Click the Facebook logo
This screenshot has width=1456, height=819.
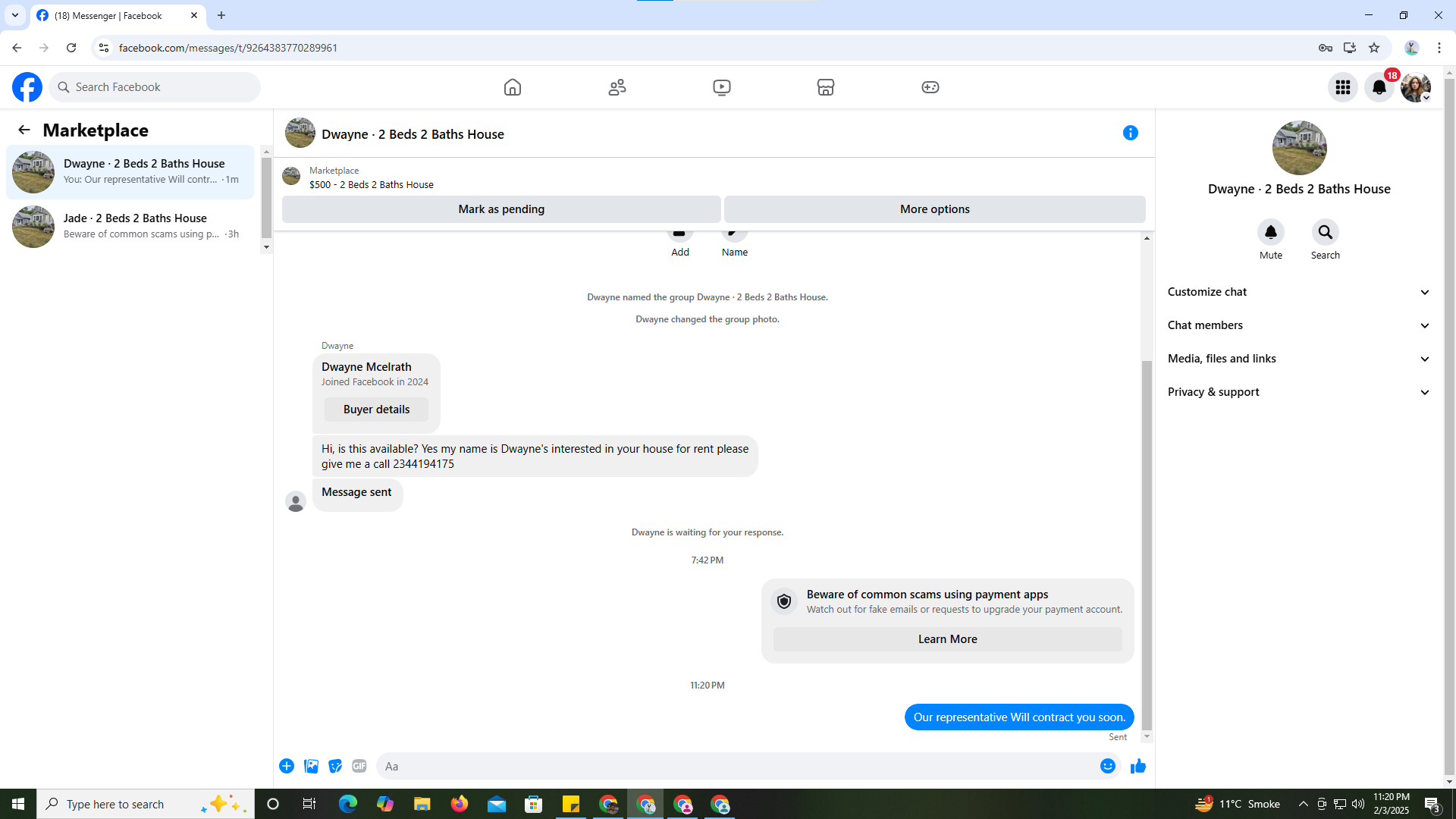point(27,87)
